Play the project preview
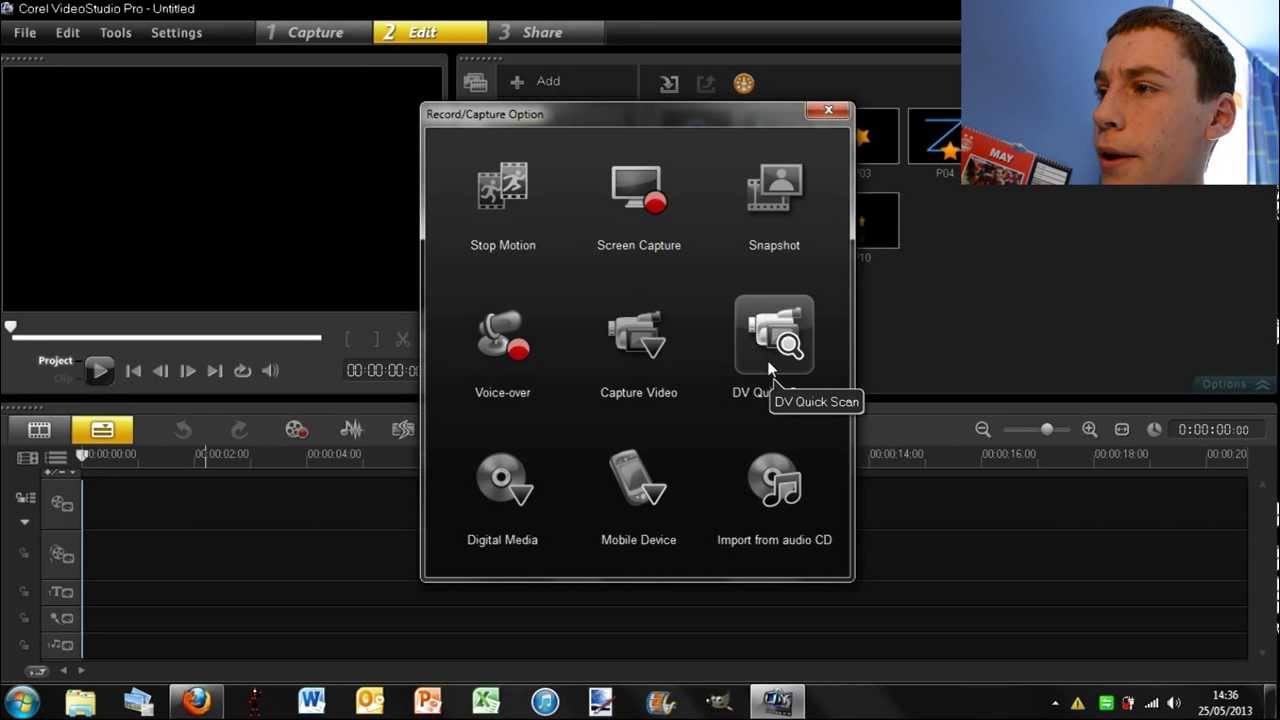1280x720 pixels. click(98, 371)
